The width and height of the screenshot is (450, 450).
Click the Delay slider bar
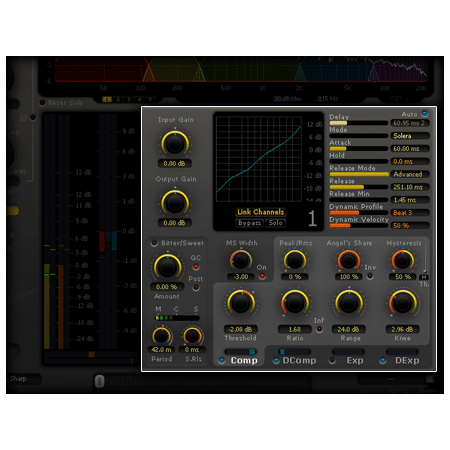(359, 123)
